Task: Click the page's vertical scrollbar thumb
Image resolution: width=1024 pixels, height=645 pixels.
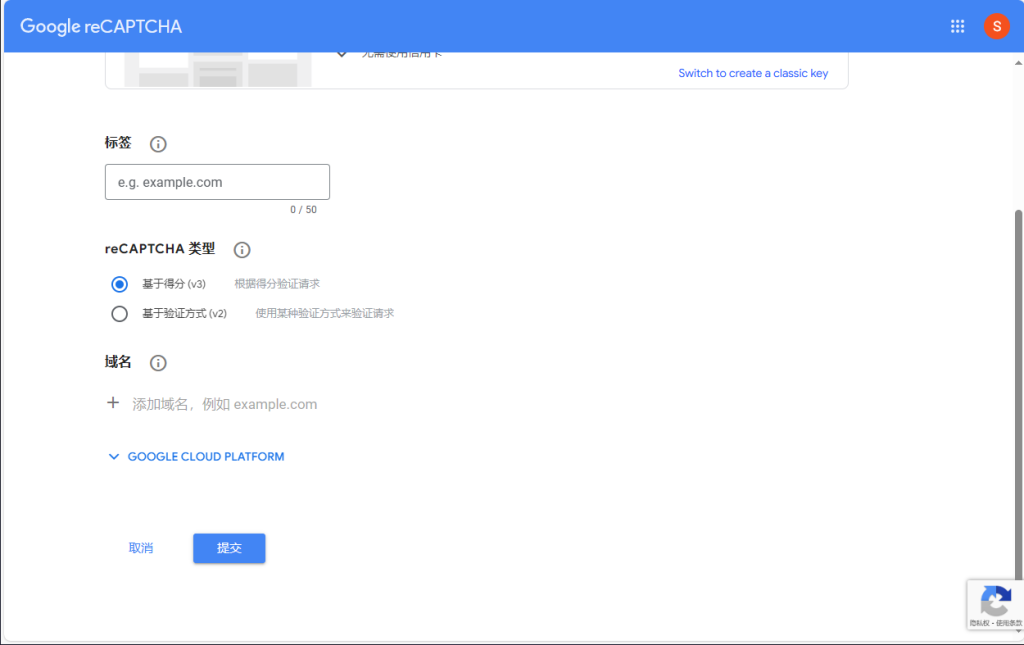Action: click(1018, 394)
